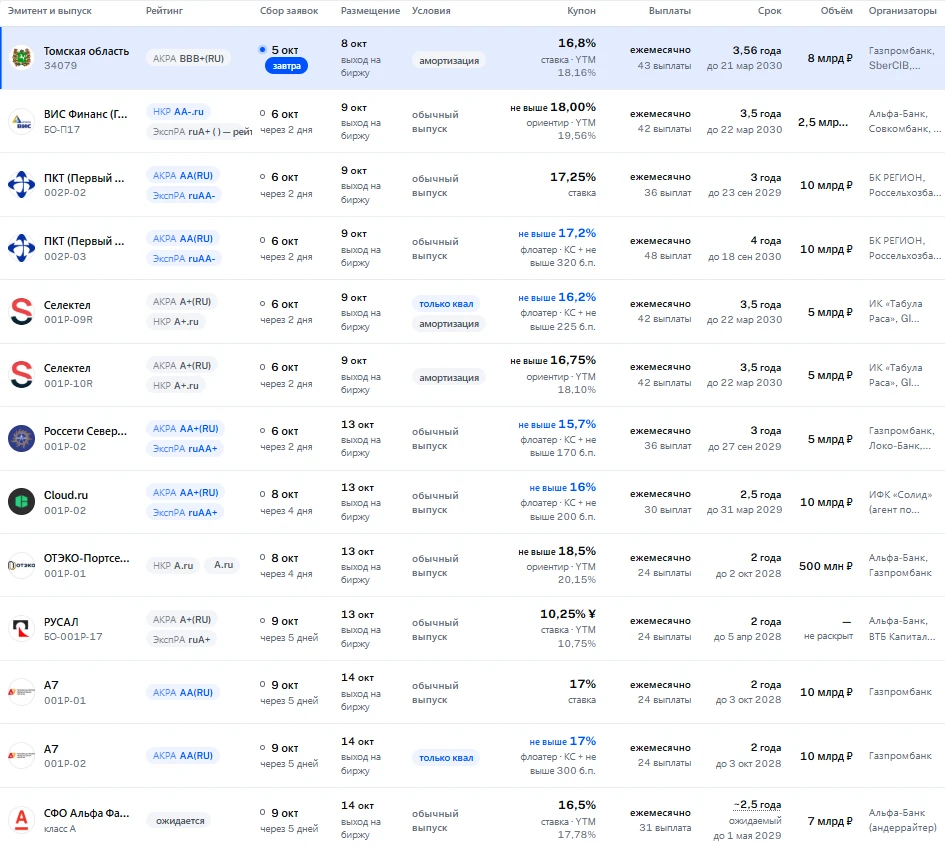Click the "только квал" tag for Селектел 001P-09R
The width and height of the screenshot is (945, 846).
(446, 304)
